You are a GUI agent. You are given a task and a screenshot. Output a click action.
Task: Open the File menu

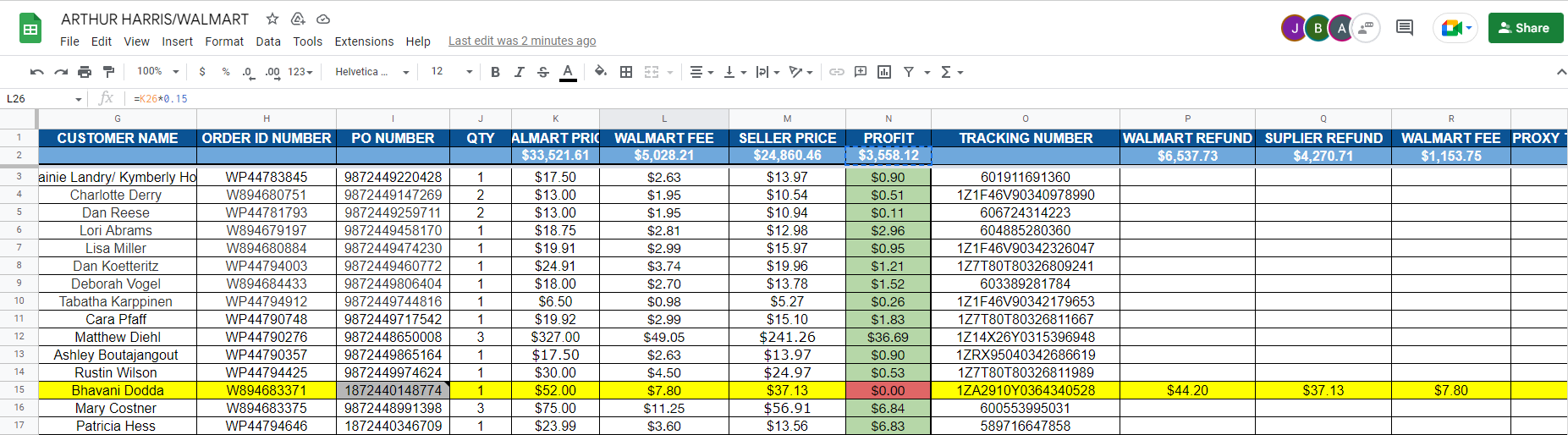pos(69,41)
